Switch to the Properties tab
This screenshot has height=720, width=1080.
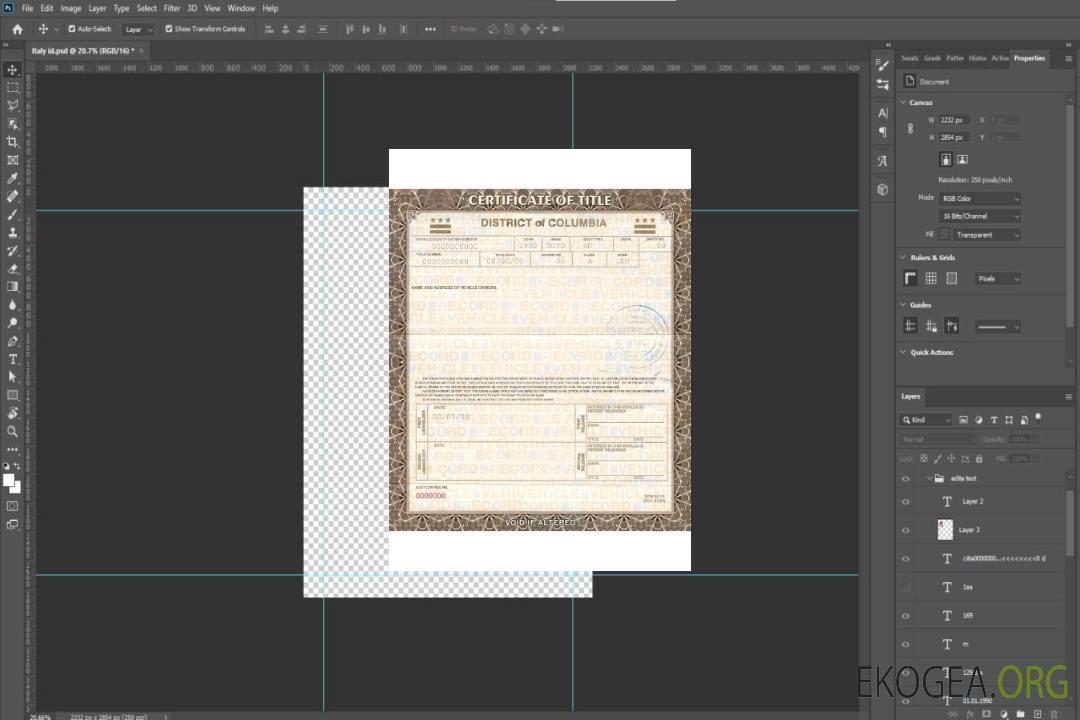pos(1029,58)
